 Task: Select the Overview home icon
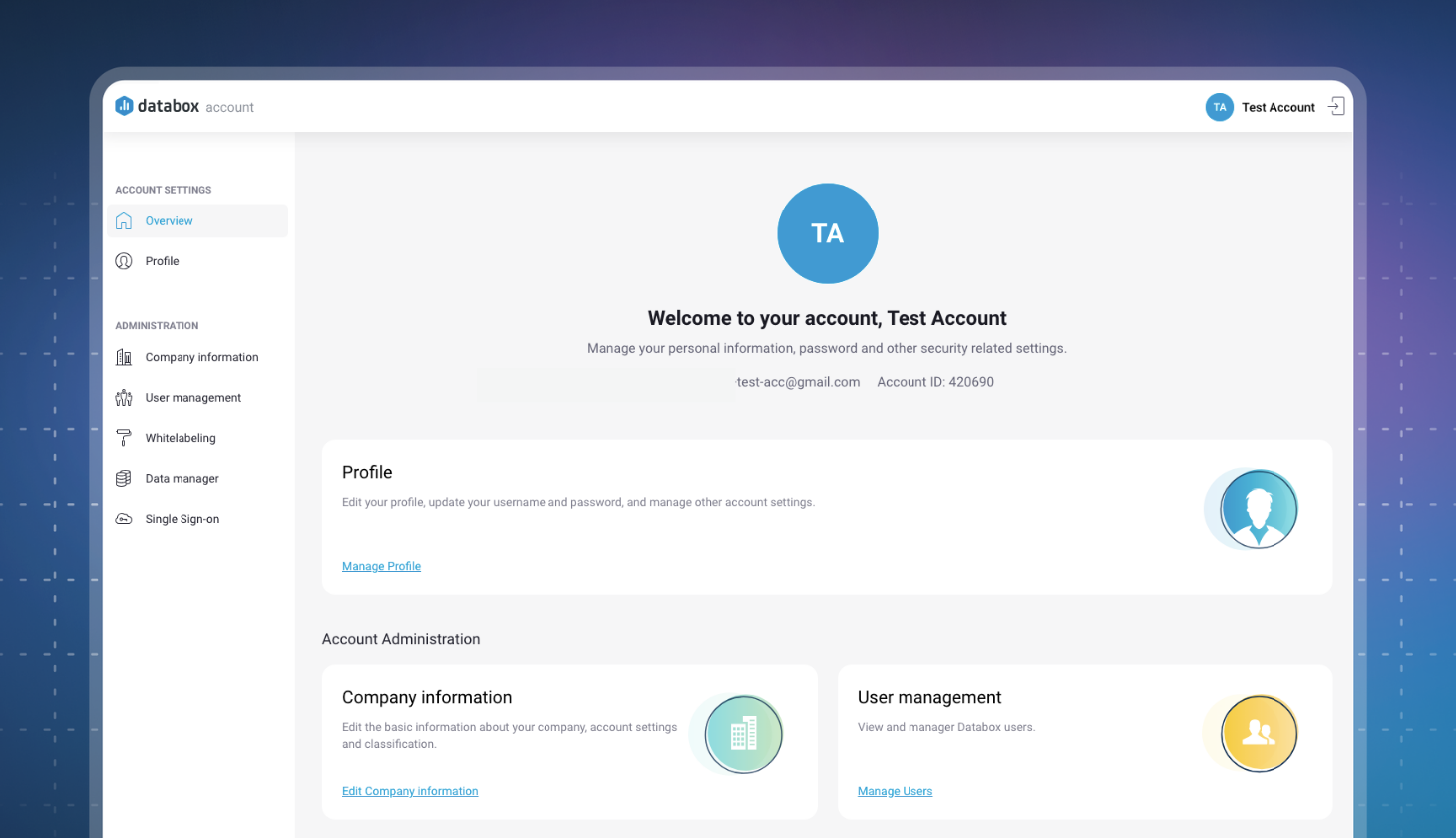click(x=124, y=220)
